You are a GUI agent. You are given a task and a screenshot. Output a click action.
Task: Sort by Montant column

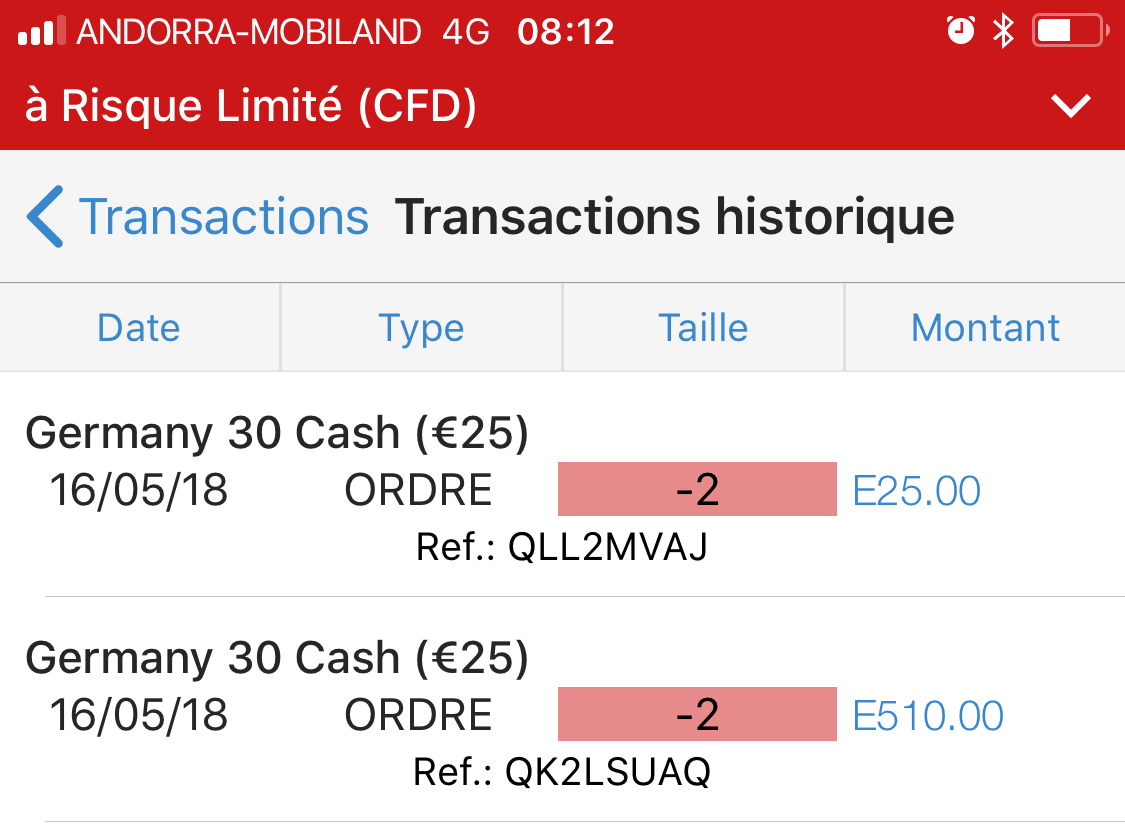coord(985,328)
